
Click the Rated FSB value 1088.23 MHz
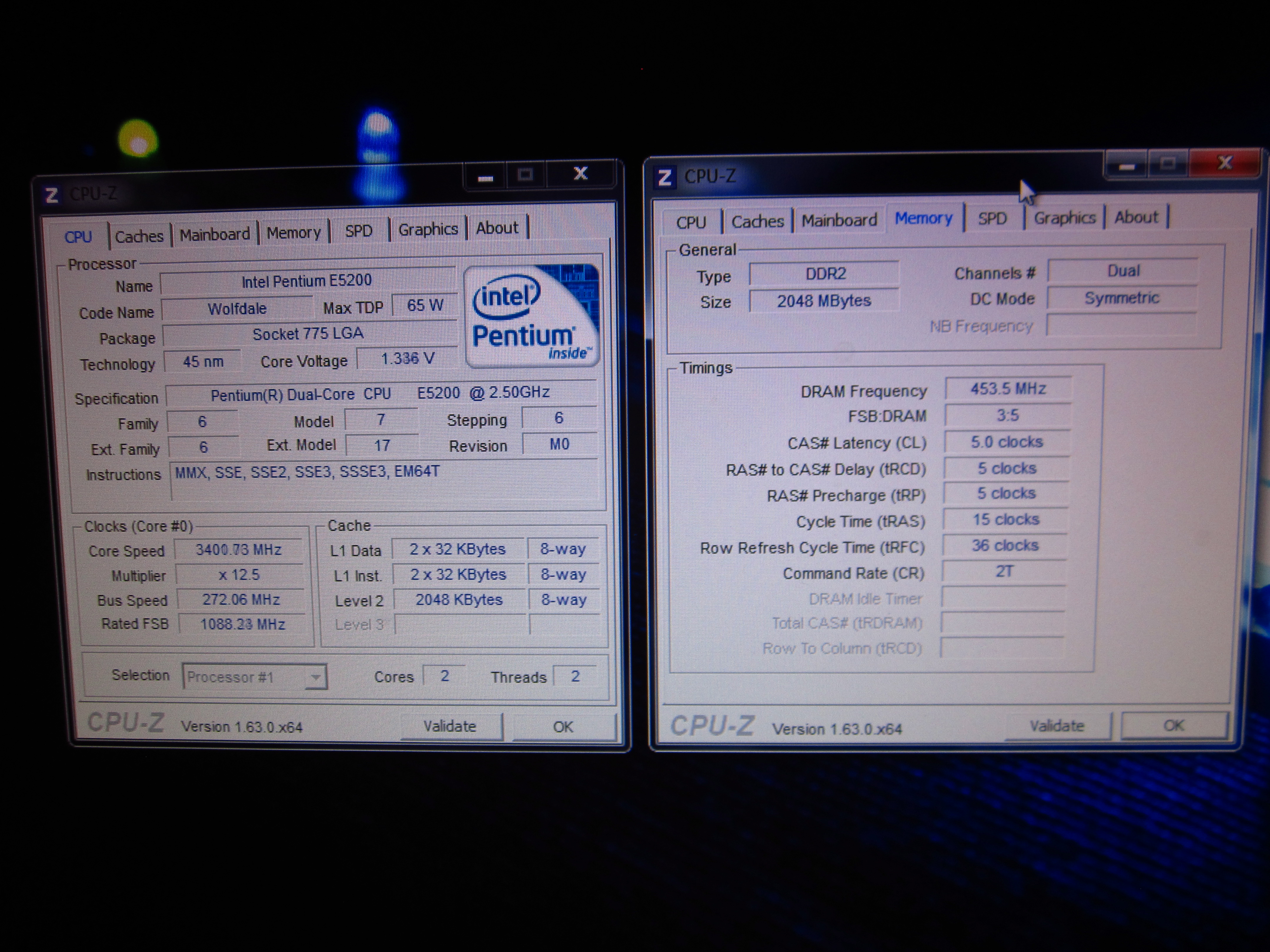[x=242, y=624]
